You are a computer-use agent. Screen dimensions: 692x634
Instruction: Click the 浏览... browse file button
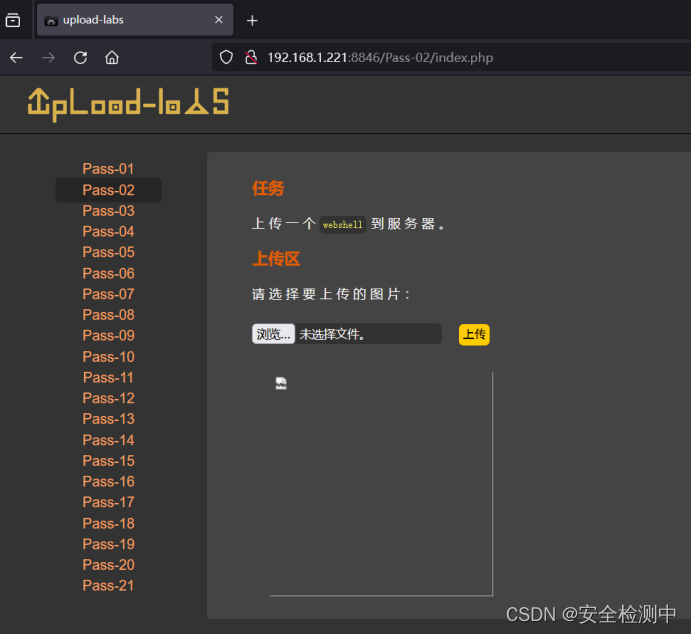point(273,334)
